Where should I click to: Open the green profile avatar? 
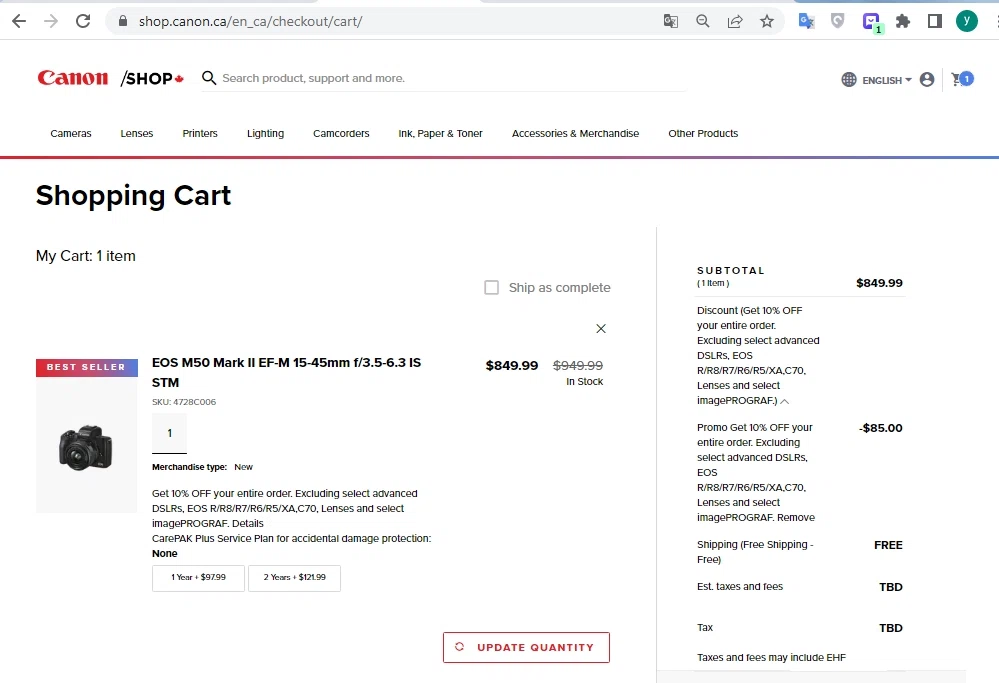[967, 21]
